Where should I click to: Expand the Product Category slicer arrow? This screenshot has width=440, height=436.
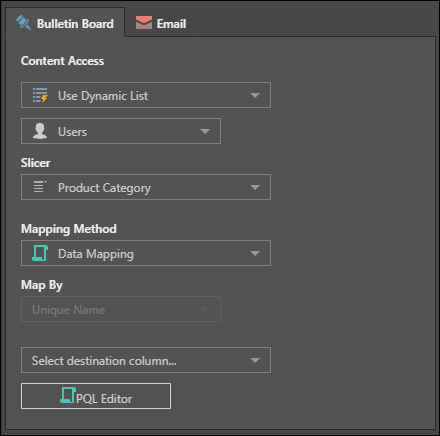[x=255, y=187]
